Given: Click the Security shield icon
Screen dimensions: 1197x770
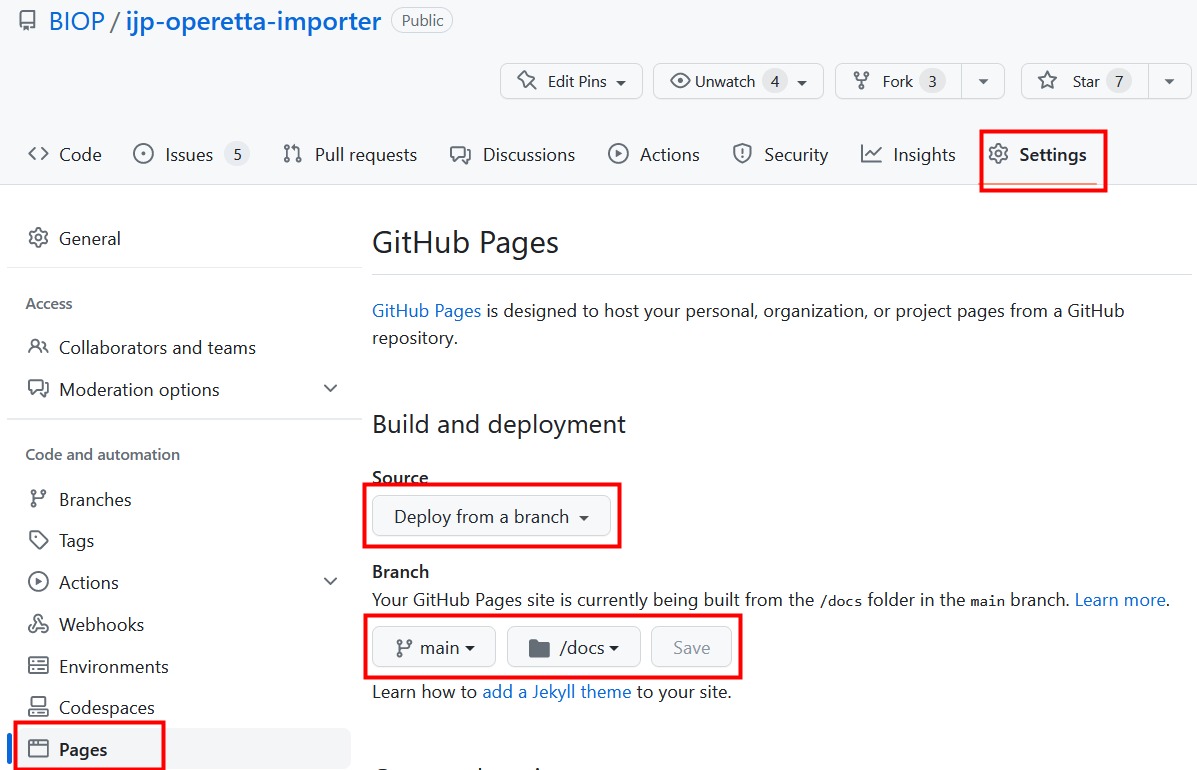Looking at the screenshot, I should 742,153.
